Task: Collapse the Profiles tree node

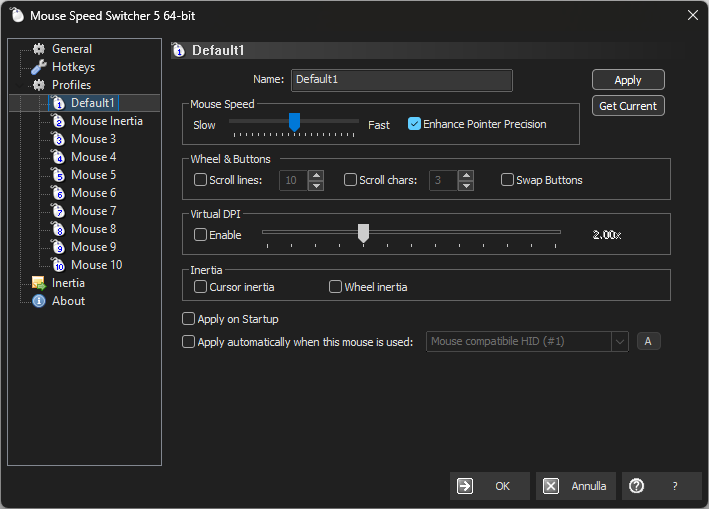Action: (x=20, y=85)
